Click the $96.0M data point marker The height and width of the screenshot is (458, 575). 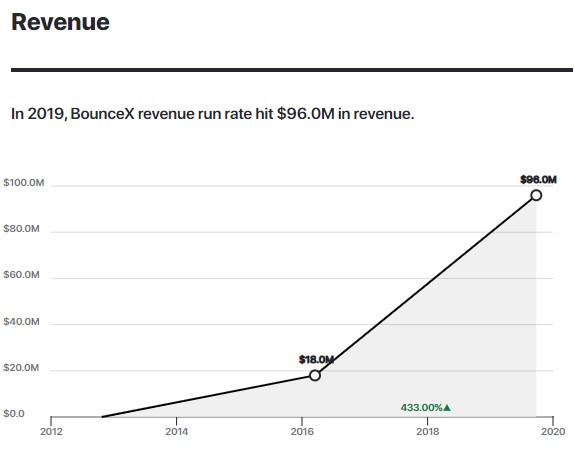tap(536, 195)
